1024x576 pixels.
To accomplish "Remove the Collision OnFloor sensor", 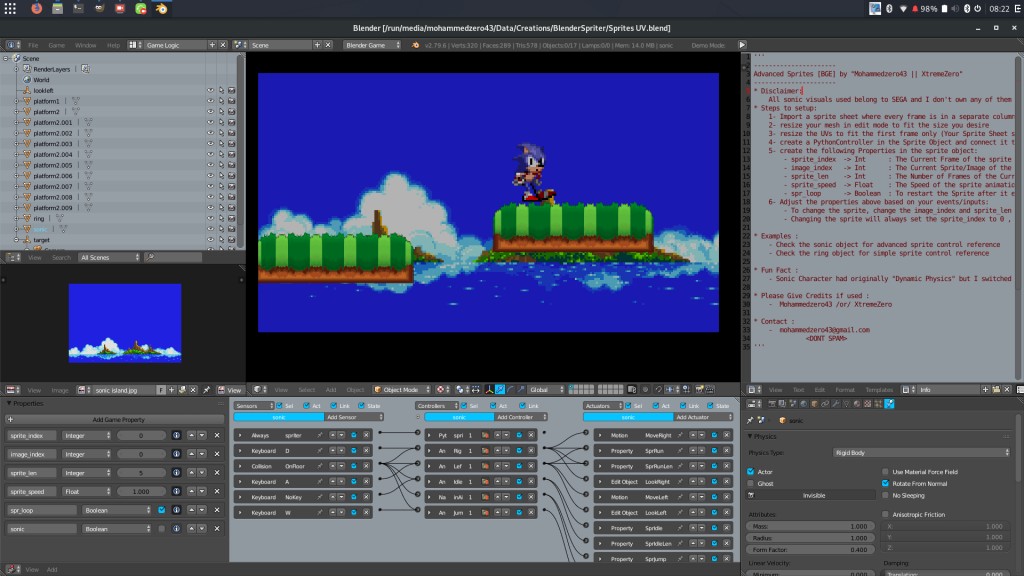I will click(366, 466).
